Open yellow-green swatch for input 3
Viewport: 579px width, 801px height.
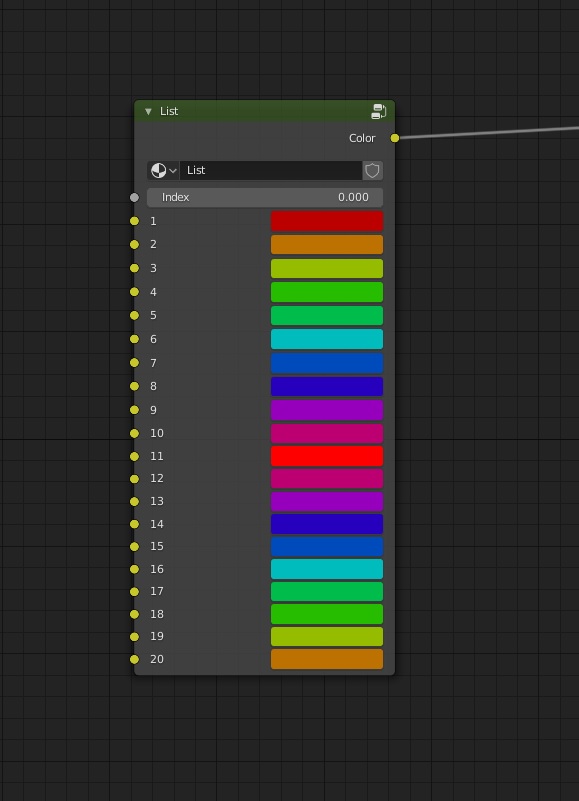point(327,268)
